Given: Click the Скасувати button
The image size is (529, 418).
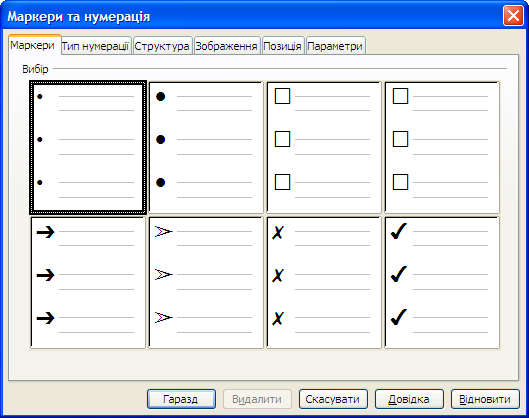Looking at the screenshot, I should click(333, 399).
